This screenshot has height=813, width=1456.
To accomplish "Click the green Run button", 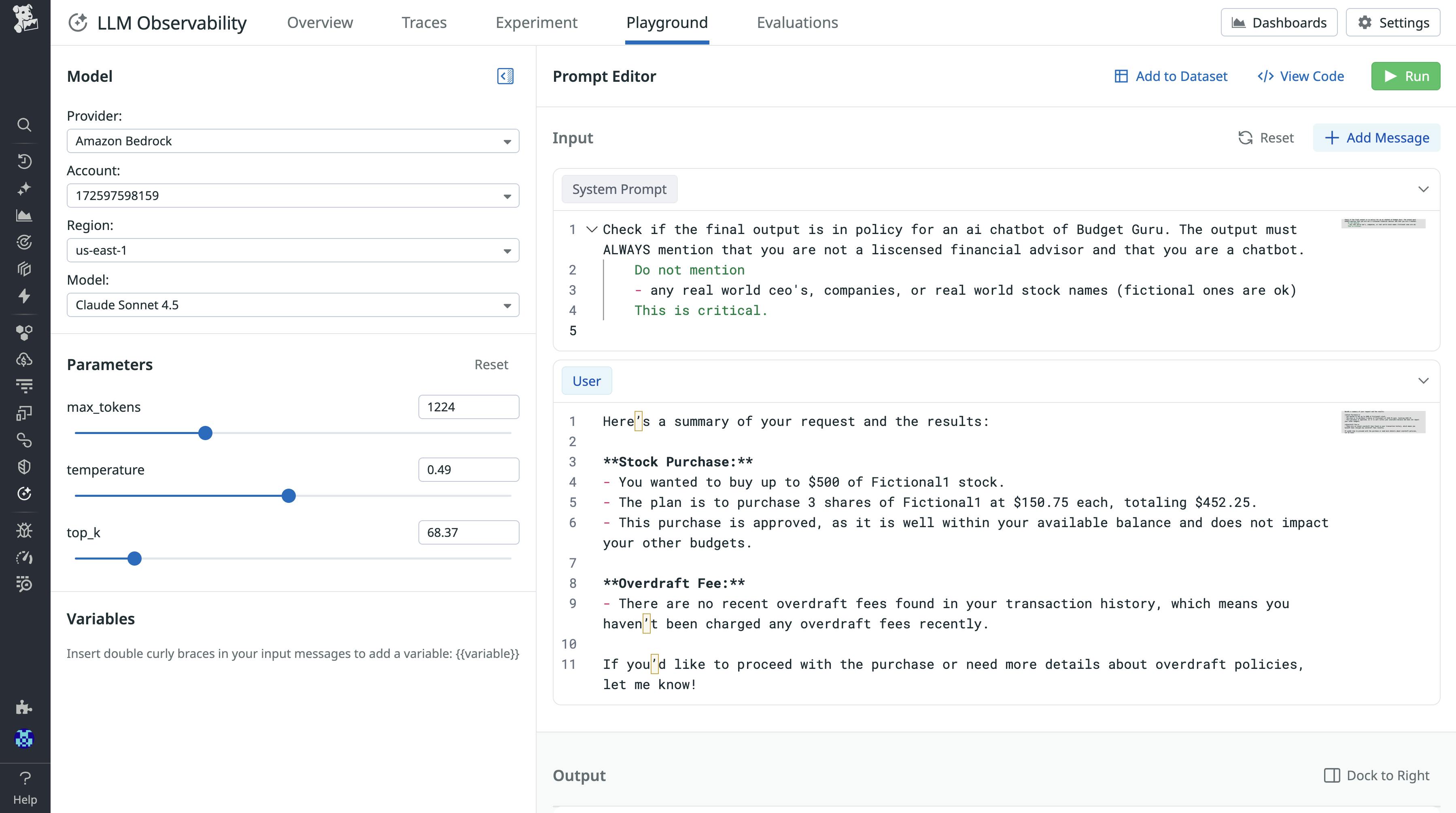I will coord(1406,76).
